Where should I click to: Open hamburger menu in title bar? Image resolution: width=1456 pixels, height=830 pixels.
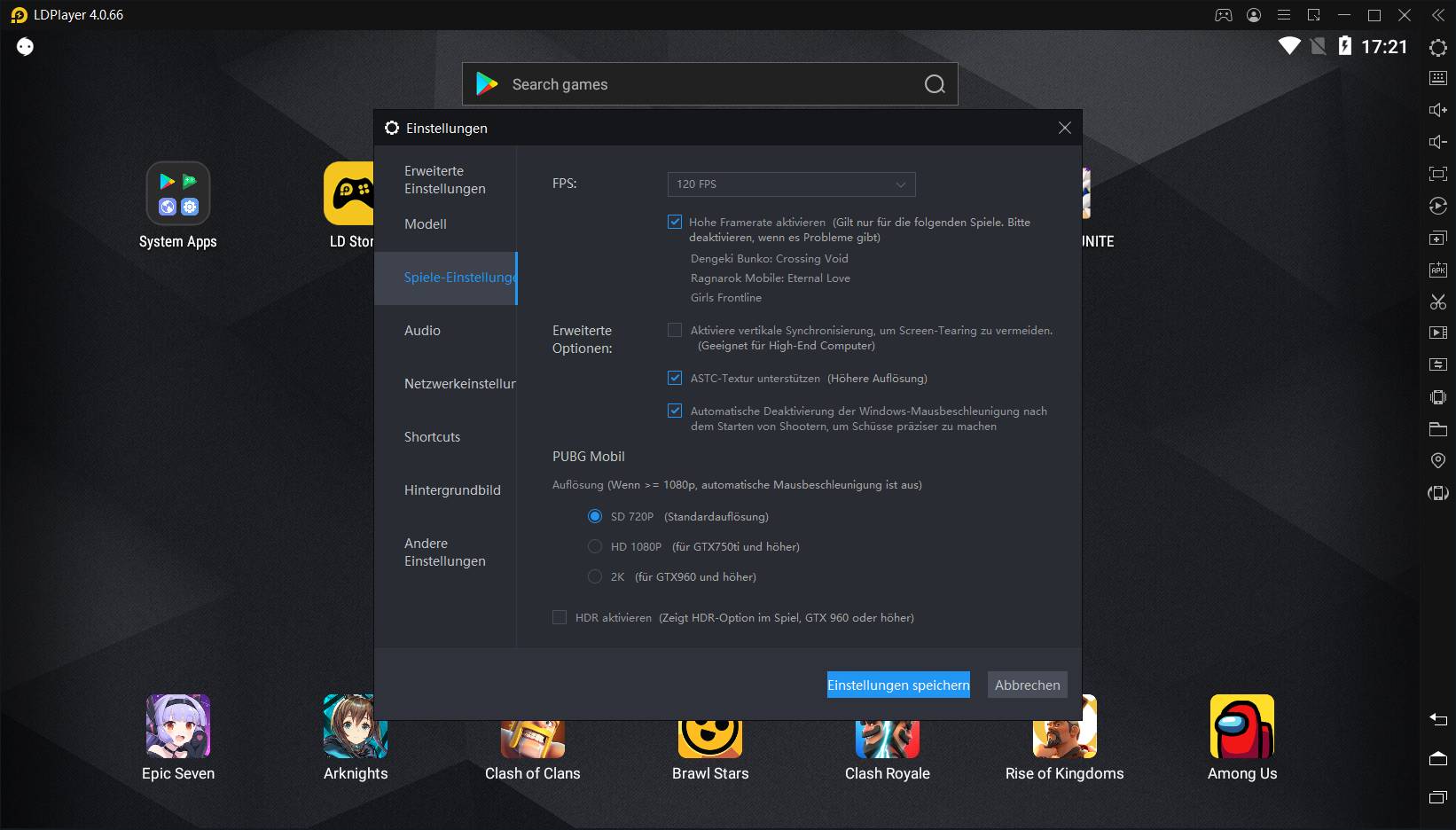[x=1284, y=15]
